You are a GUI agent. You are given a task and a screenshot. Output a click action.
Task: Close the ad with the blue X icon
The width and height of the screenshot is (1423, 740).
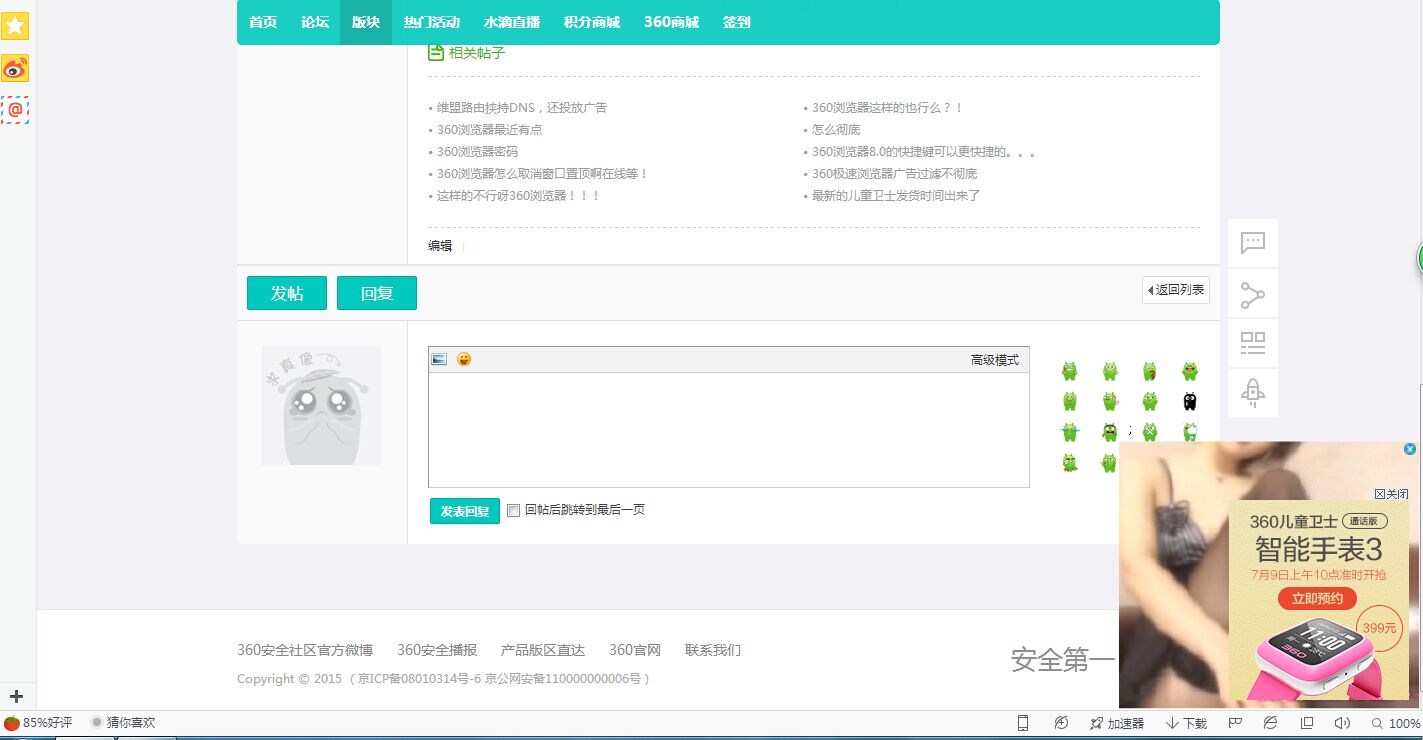click(1410, 449)
